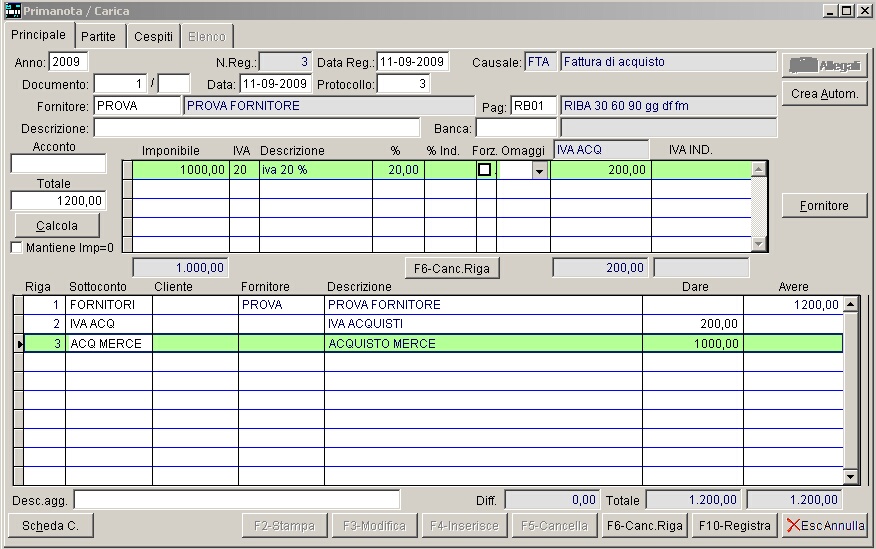
Task: Focus the Fornitore code field PROVA
Action: click(137, 106)
